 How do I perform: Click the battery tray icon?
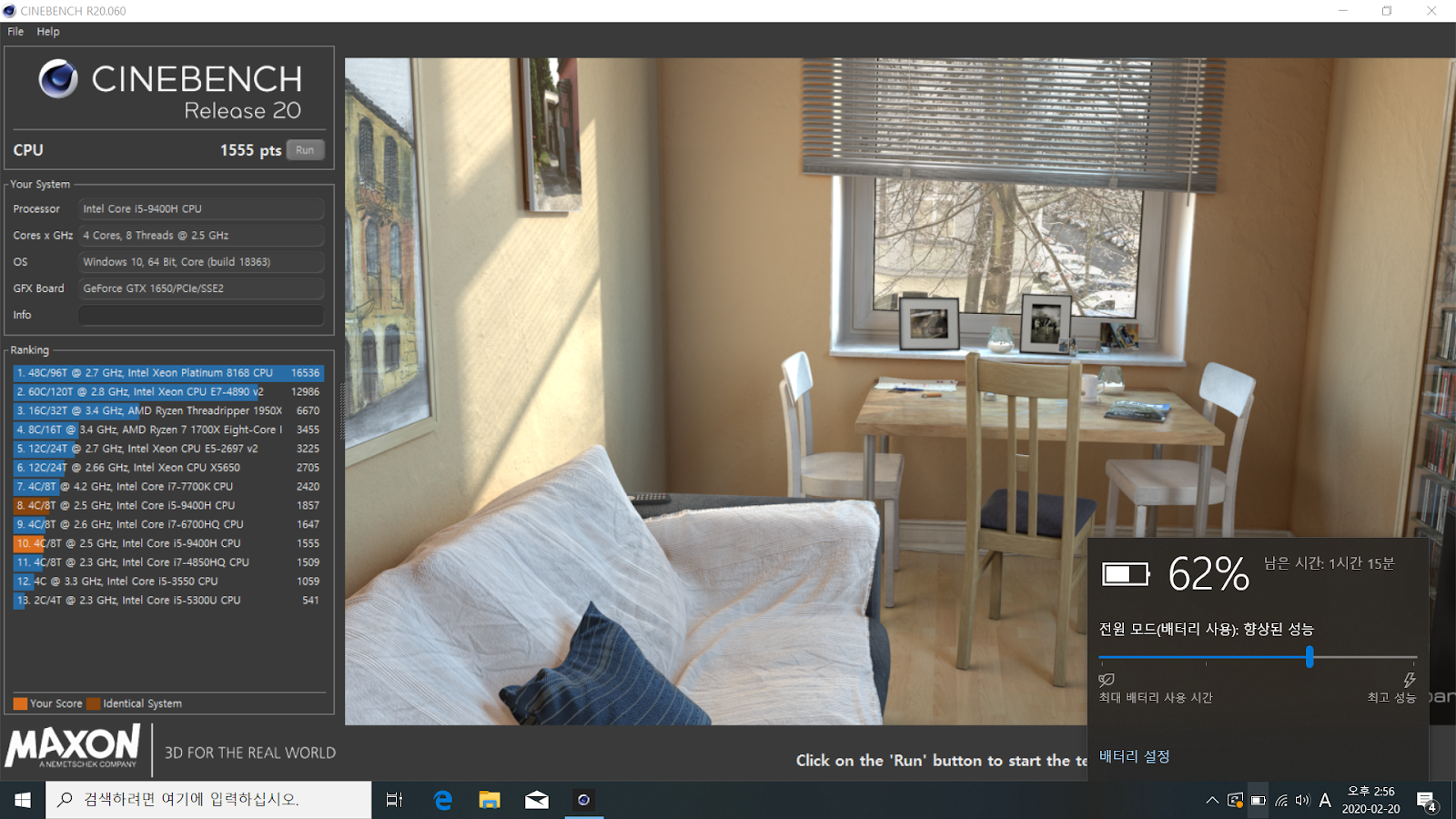[1258, 801]
